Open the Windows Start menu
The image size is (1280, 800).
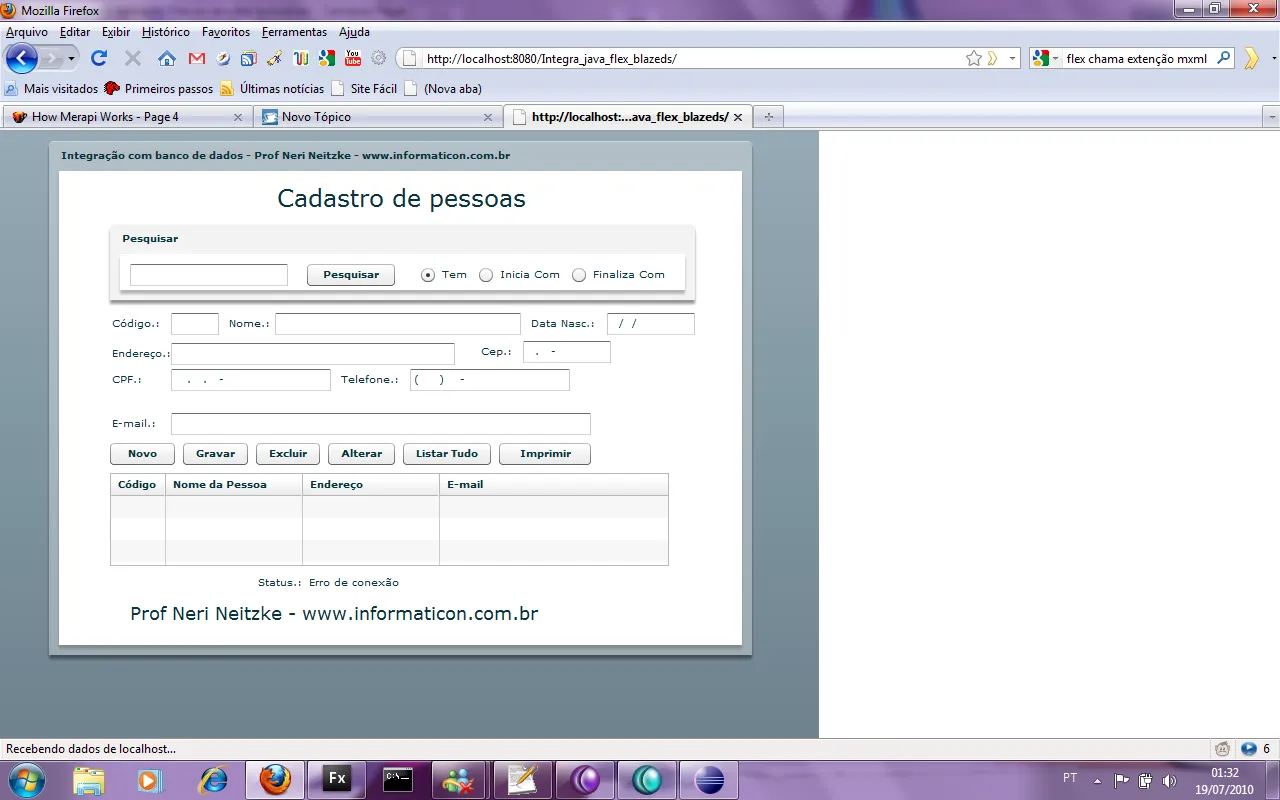tap(26, 779)
